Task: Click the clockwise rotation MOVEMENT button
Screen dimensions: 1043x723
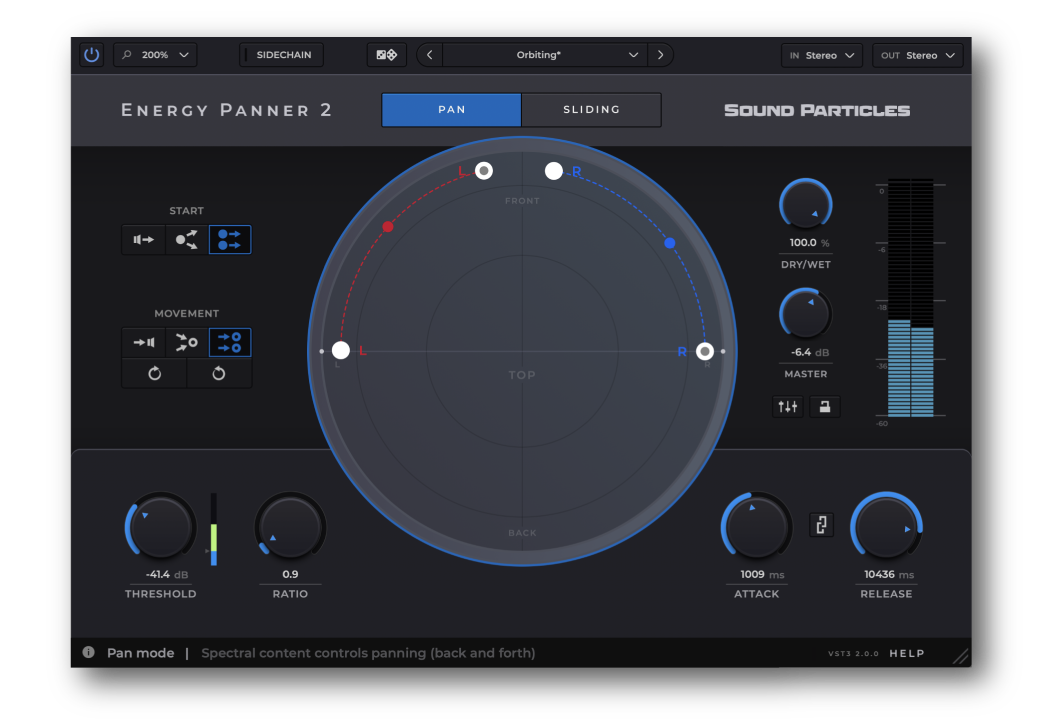Action: click(x=154, y=373)
